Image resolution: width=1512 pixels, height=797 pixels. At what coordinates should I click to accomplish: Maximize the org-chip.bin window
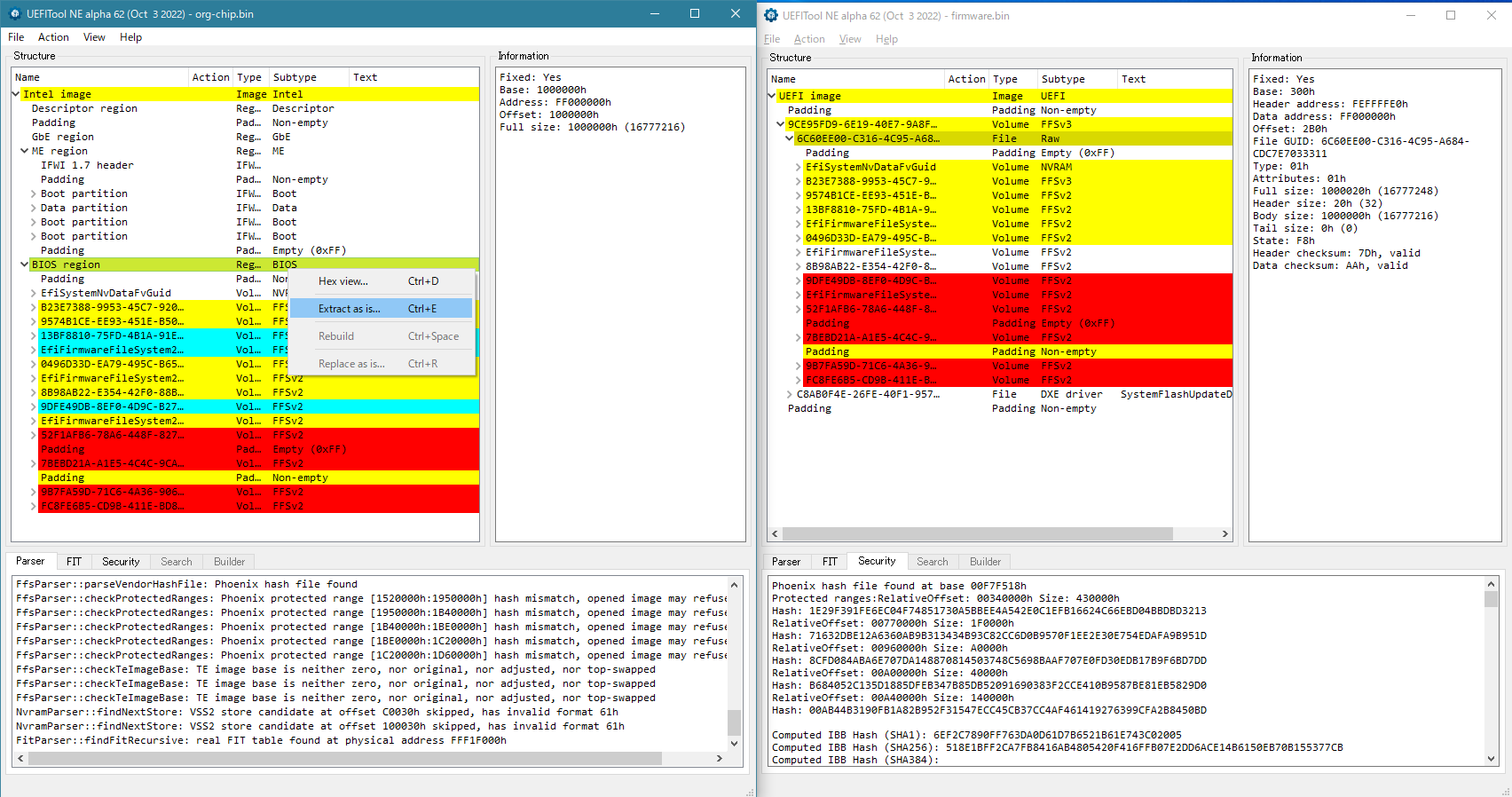point(695,13)
